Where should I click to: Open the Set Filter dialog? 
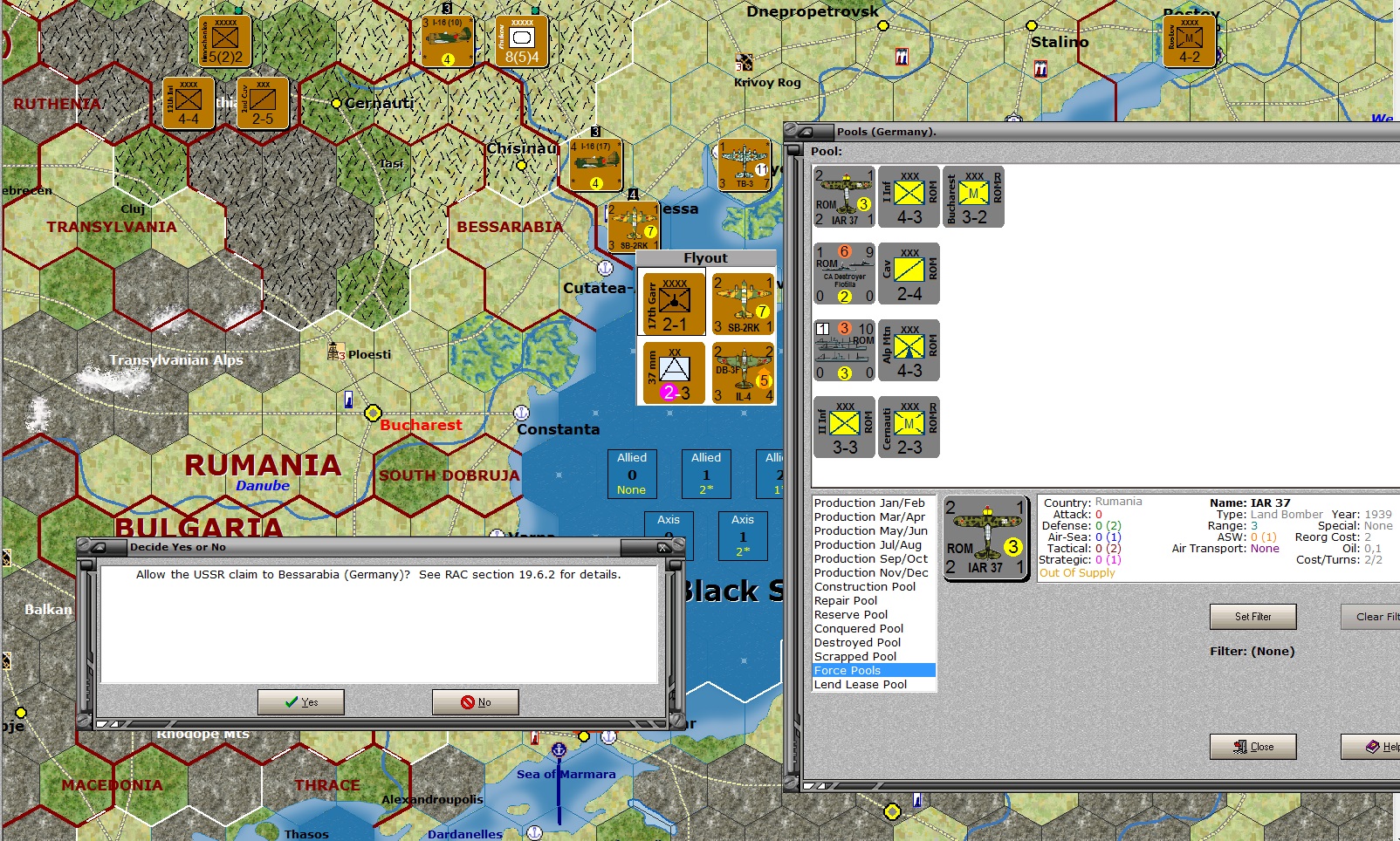coord(1252,617)
